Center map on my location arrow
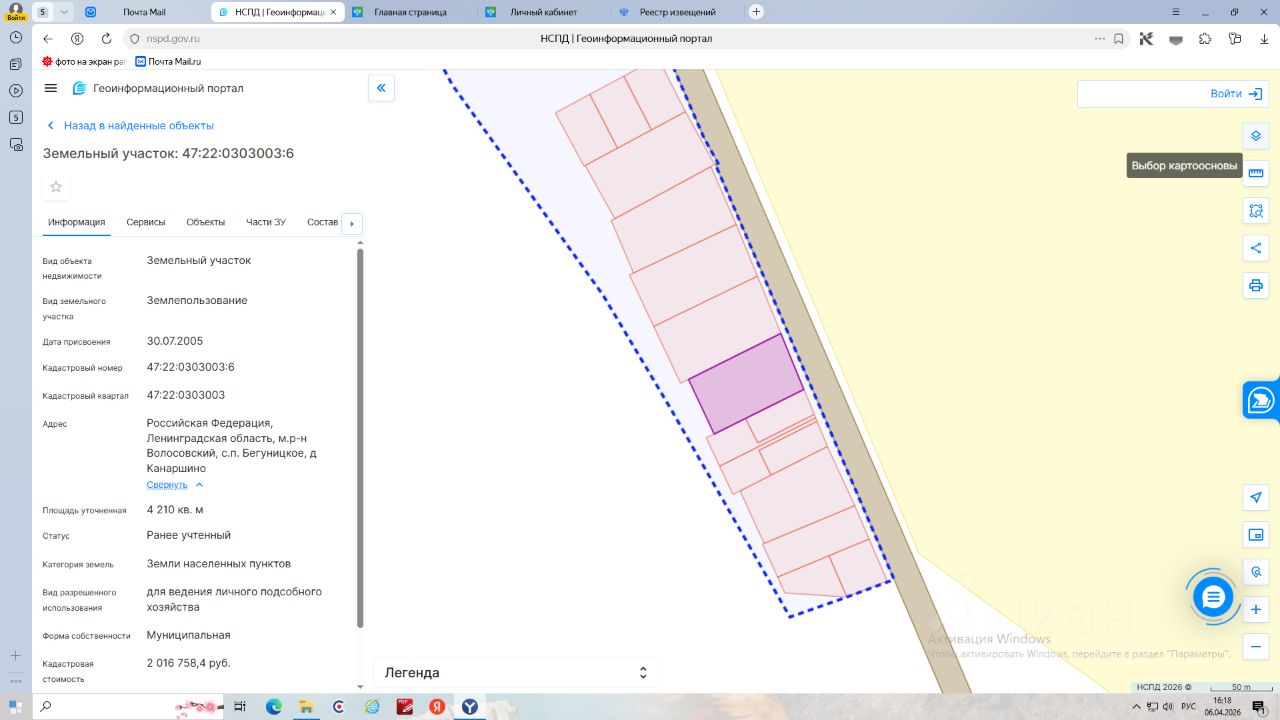 1256,497
